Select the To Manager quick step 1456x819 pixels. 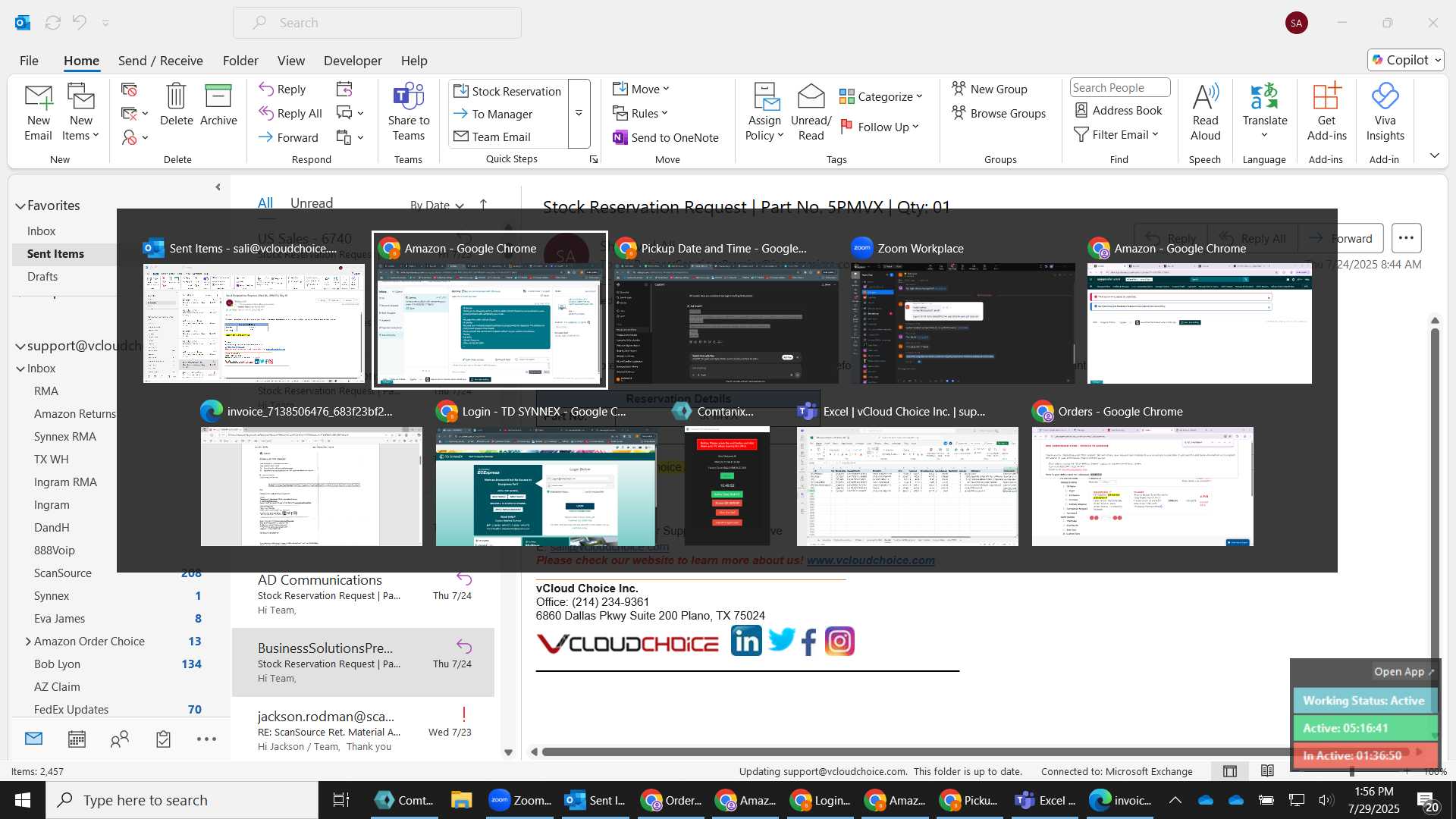point(493,114)
